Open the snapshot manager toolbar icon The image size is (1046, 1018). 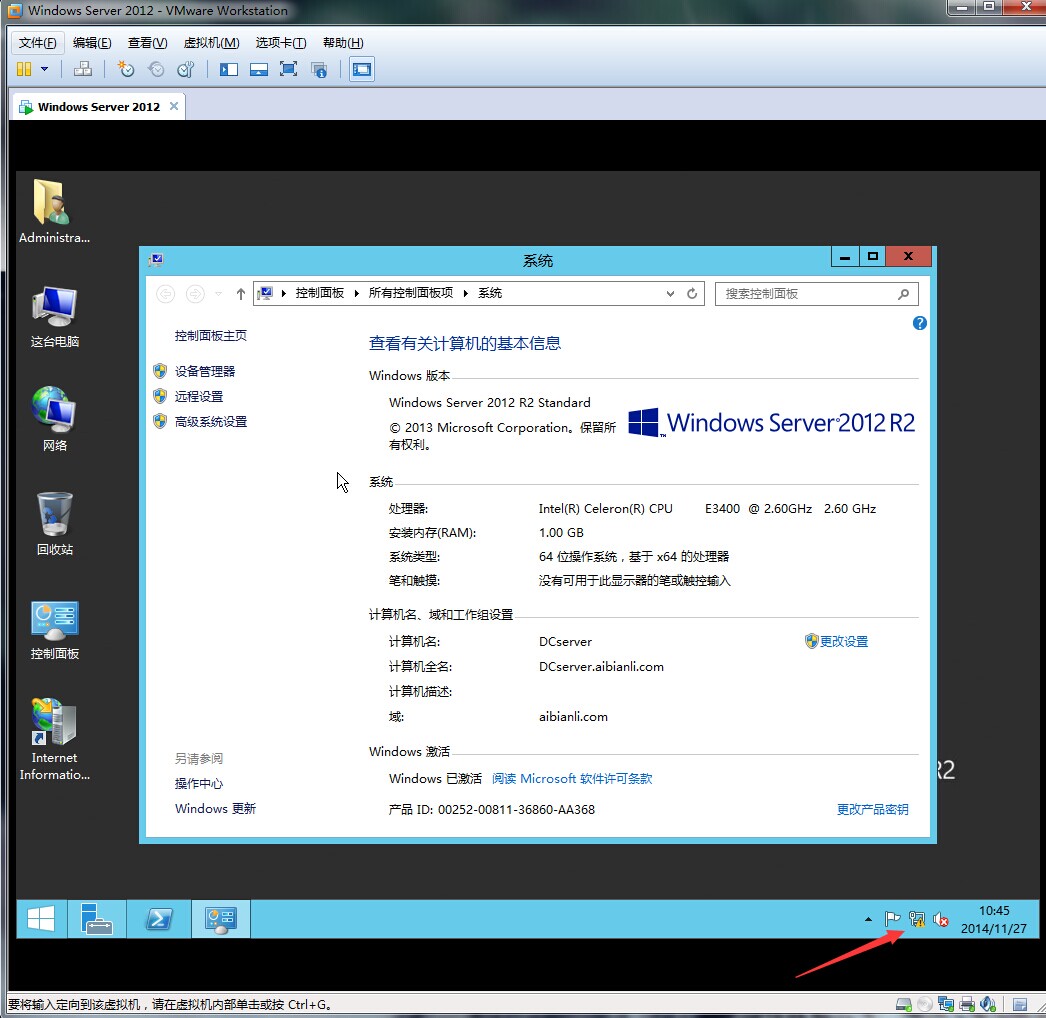[186, 69]
